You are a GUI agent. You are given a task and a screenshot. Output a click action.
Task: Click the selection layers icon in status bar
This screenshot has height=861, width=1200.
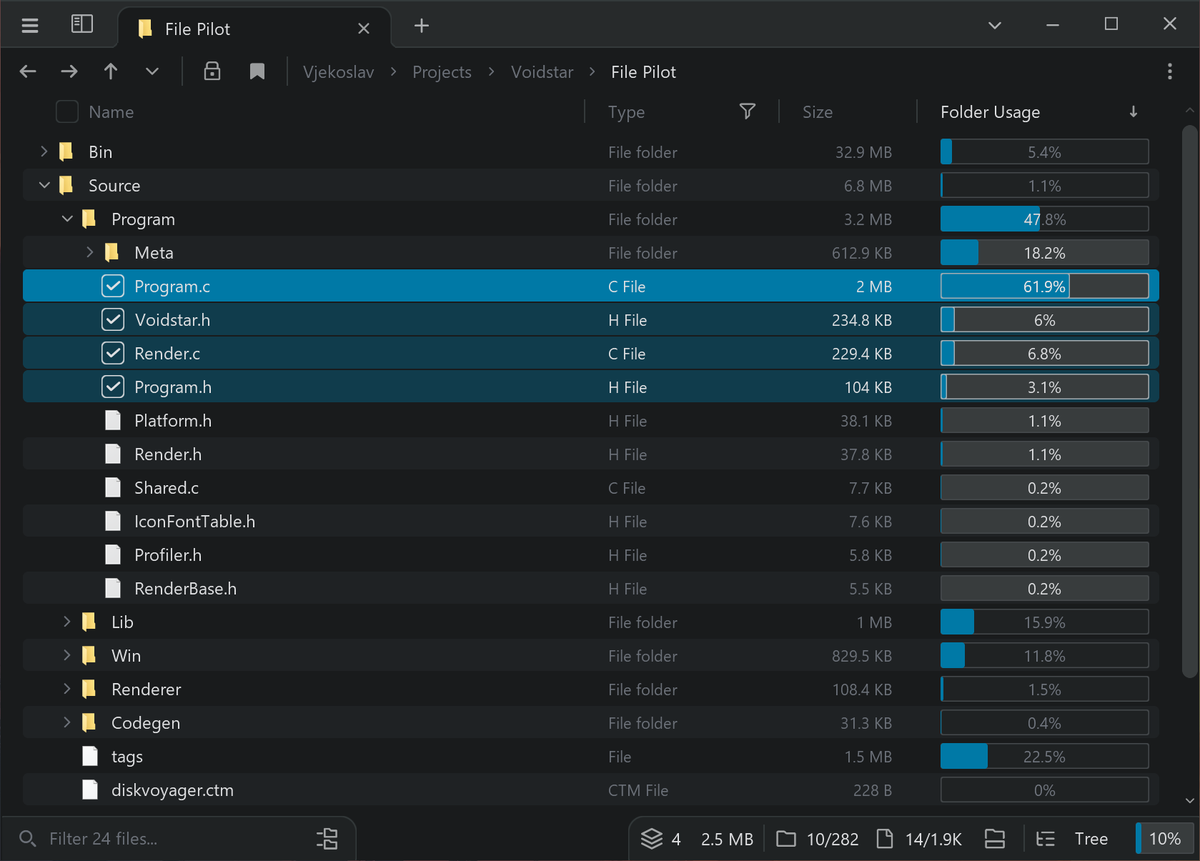click(x=652, y=839)
